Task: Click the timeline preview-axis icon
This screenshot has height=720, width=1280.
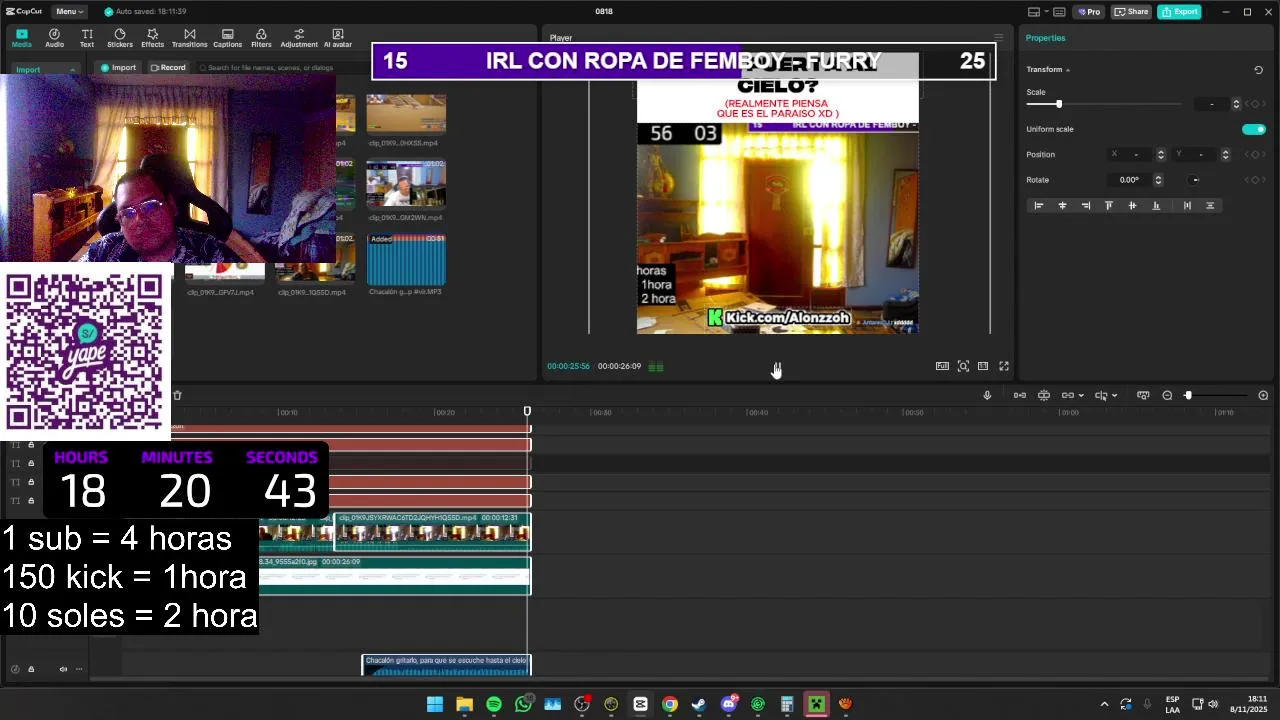Action: coord(1143,395)
